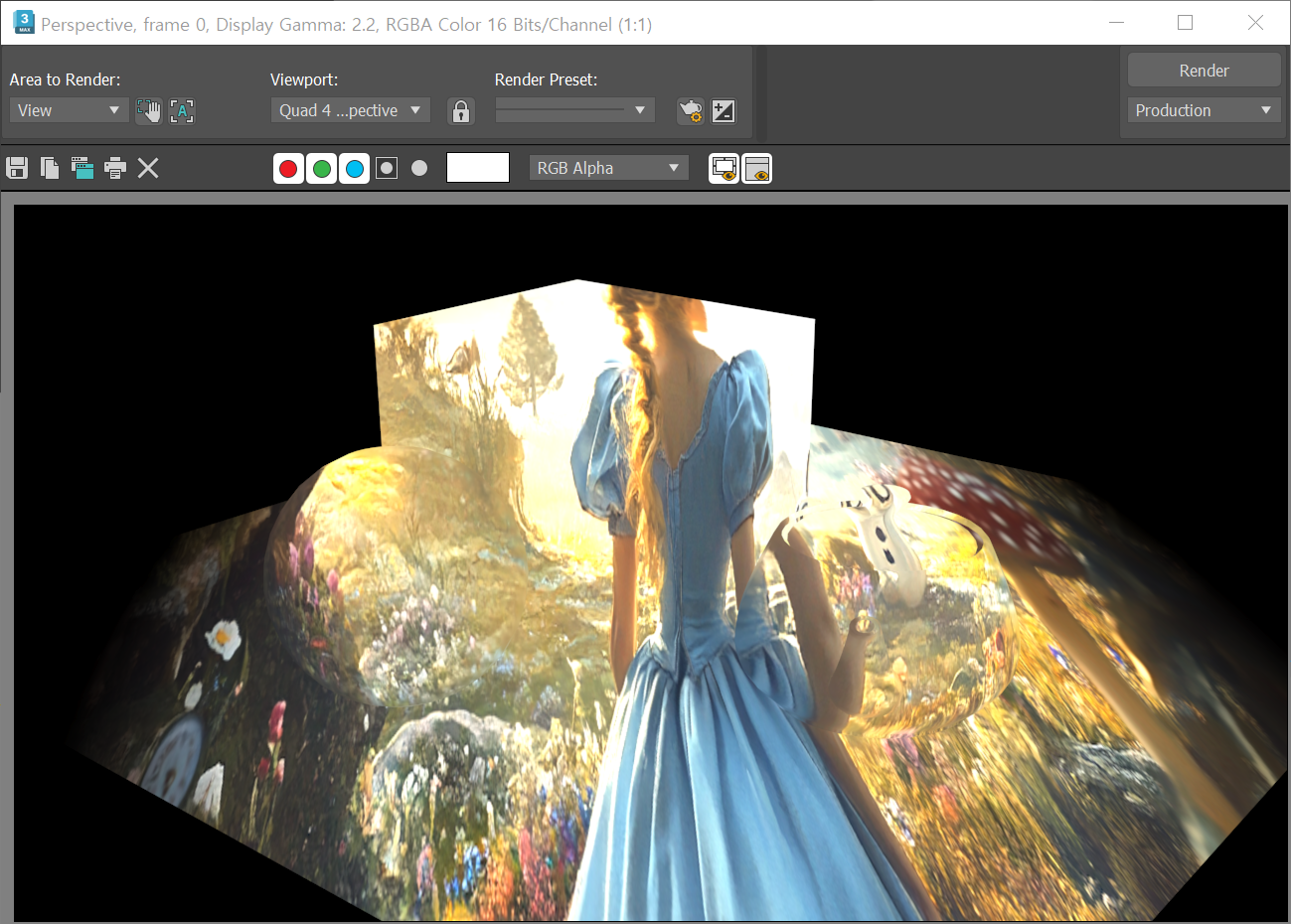The image size is (1291, 924).
Task: Open the Area to Render View dropdown
Action: click(x=69, y=110)
